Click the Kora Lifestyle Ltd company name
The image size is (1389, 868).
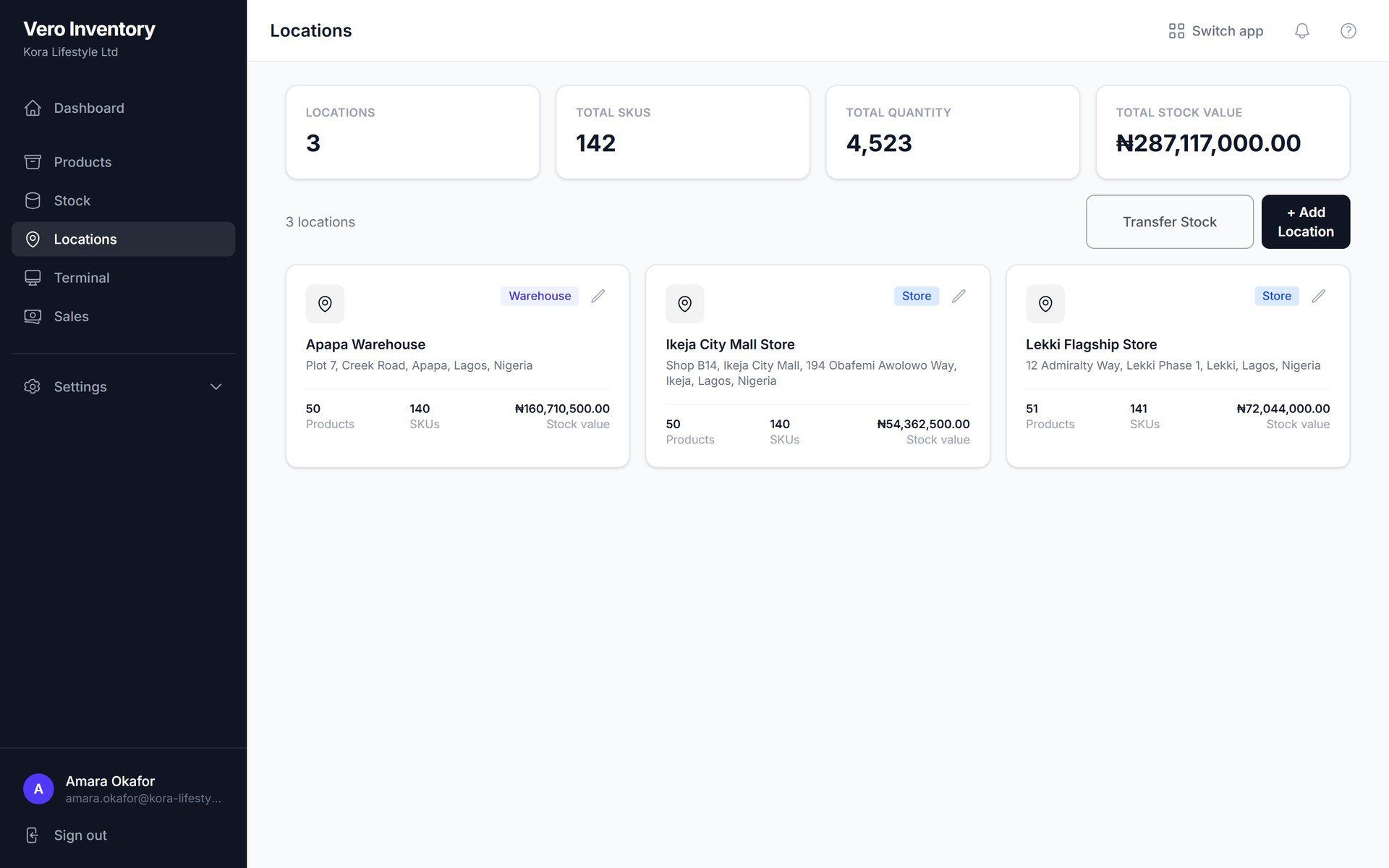(70, 52)
